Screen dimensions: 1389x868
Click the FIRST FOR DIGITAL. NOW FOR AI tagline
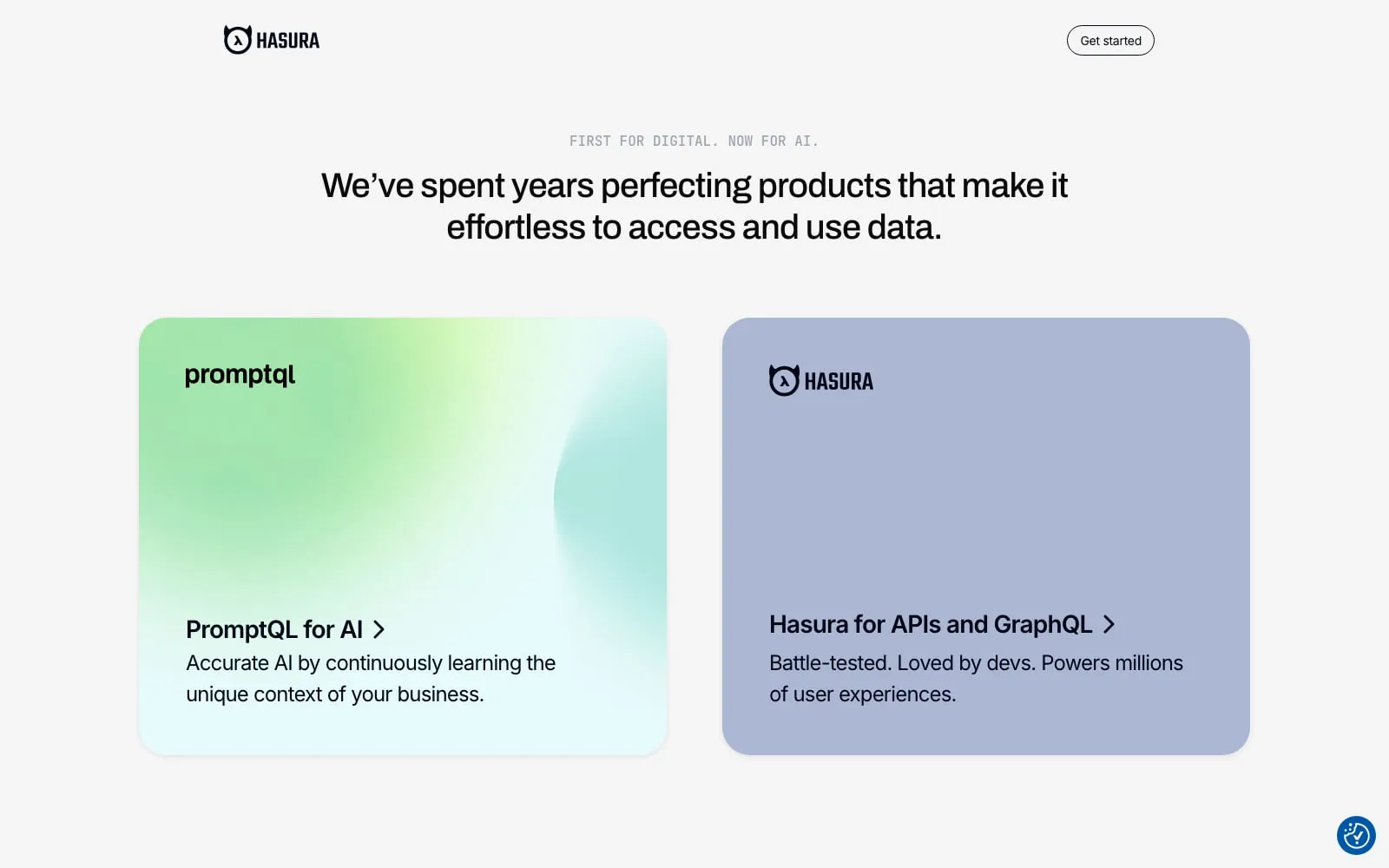tap(694, 141)
